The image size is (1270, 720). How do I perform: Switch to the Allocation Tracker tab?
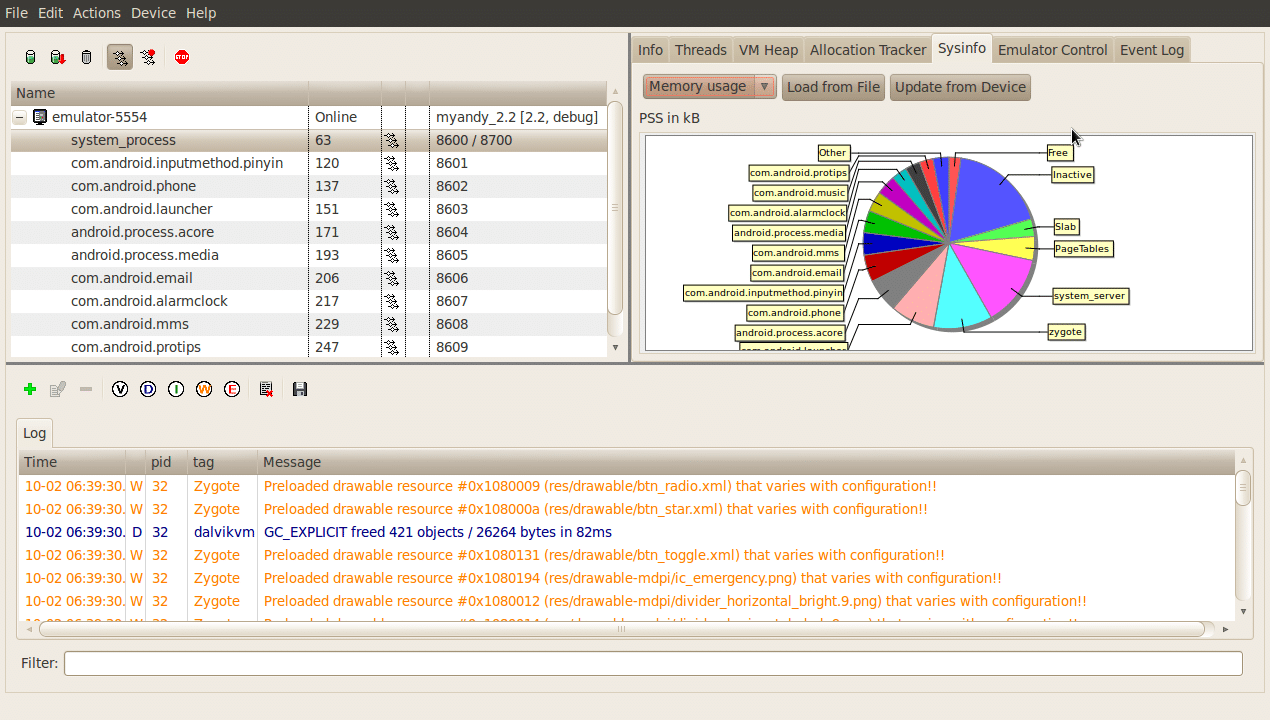(867, 50)
